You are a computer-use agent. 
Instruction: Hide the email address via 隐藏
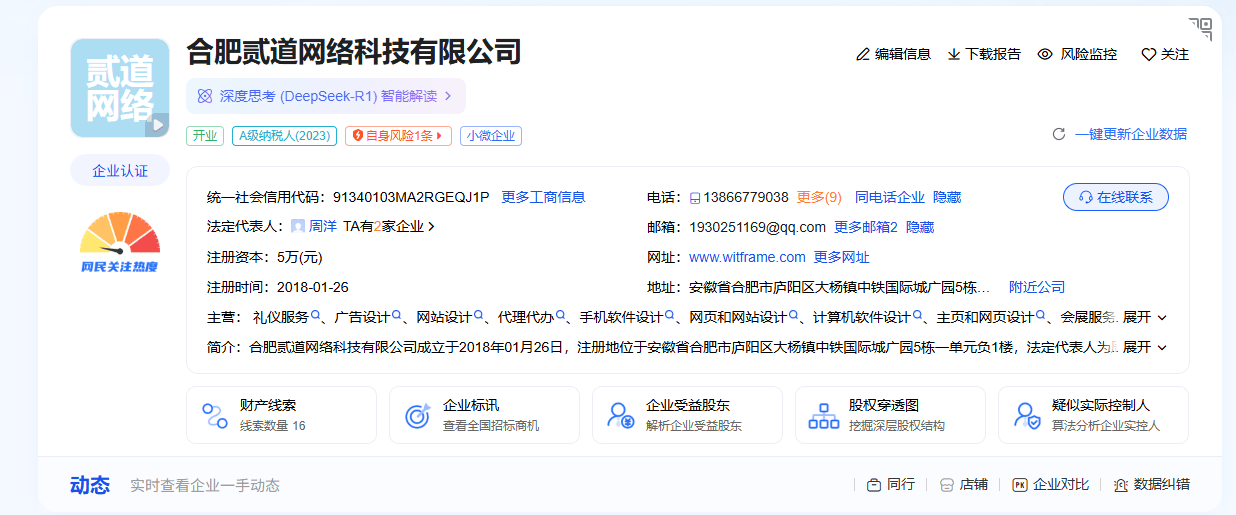919,227
